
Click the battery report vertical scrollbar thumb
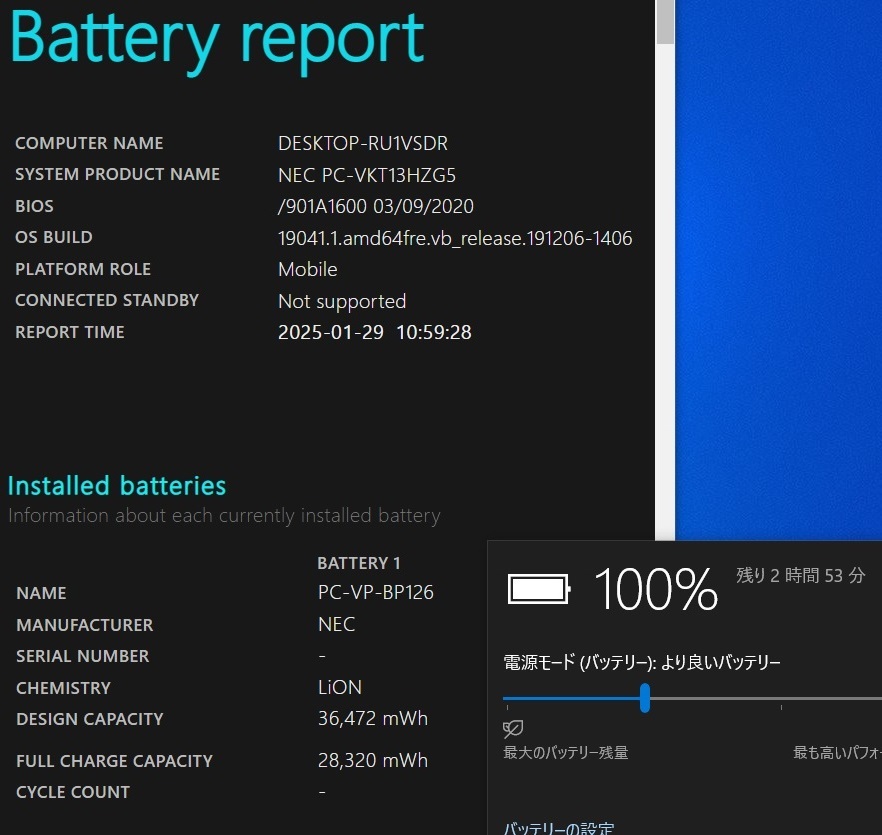pos(665,21)
